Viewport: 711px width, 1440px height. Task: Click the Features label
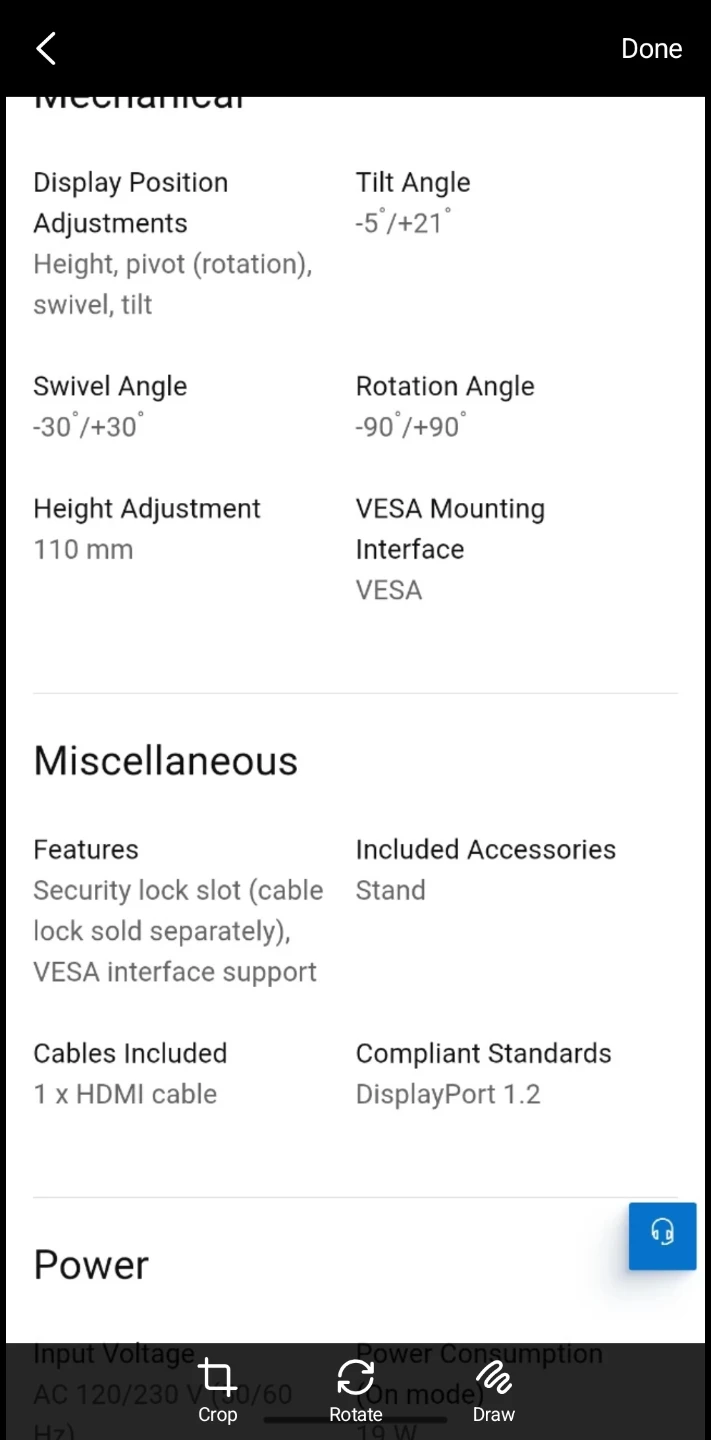[86, 850]
